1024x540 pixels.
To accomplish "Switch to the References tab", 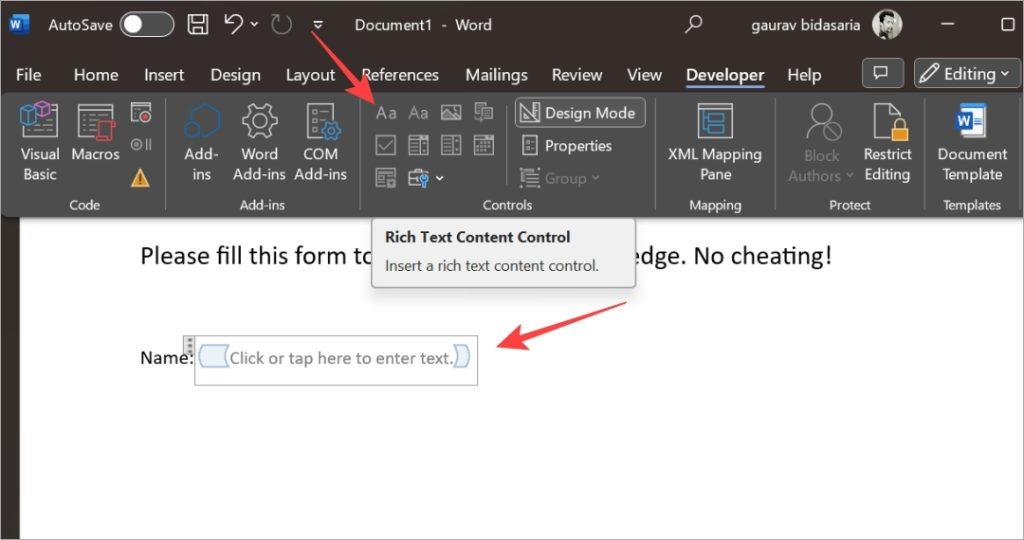I will [x=400, y=75].
